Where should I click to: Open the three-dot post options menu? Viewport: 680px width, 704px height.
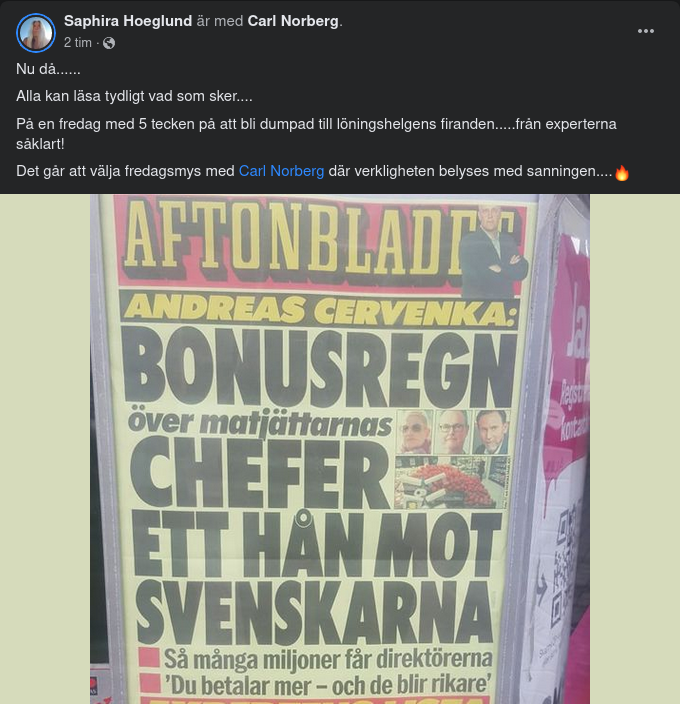645,31
